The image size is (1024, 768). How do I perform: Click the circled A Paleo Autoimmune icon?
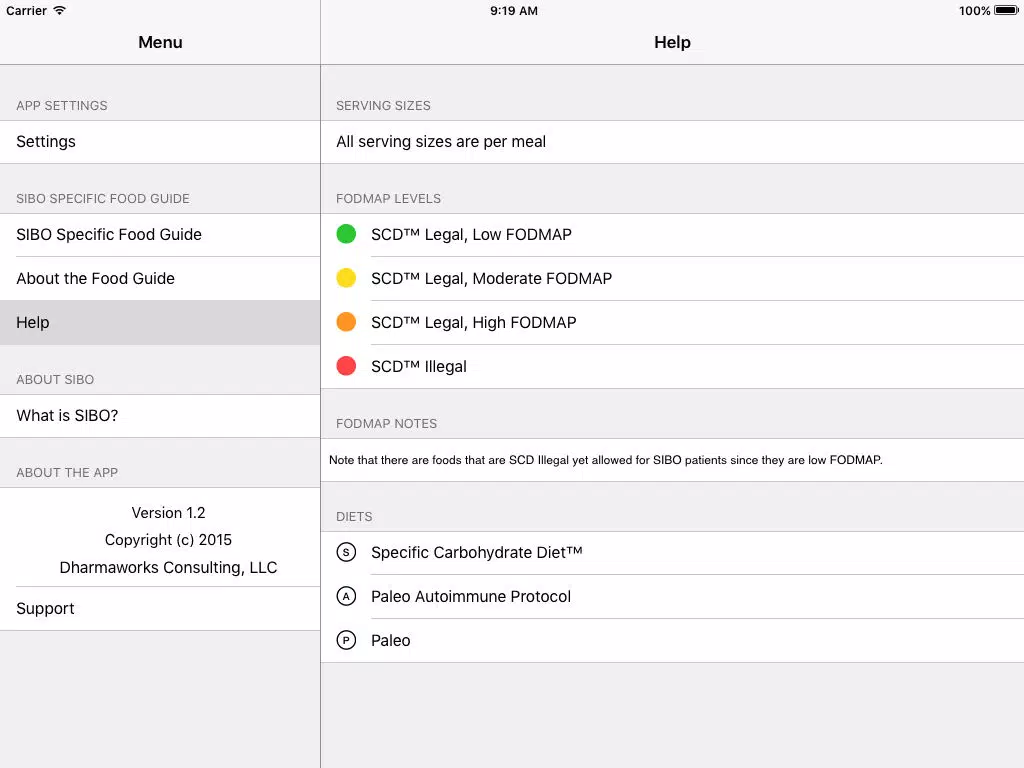point(346,596)
